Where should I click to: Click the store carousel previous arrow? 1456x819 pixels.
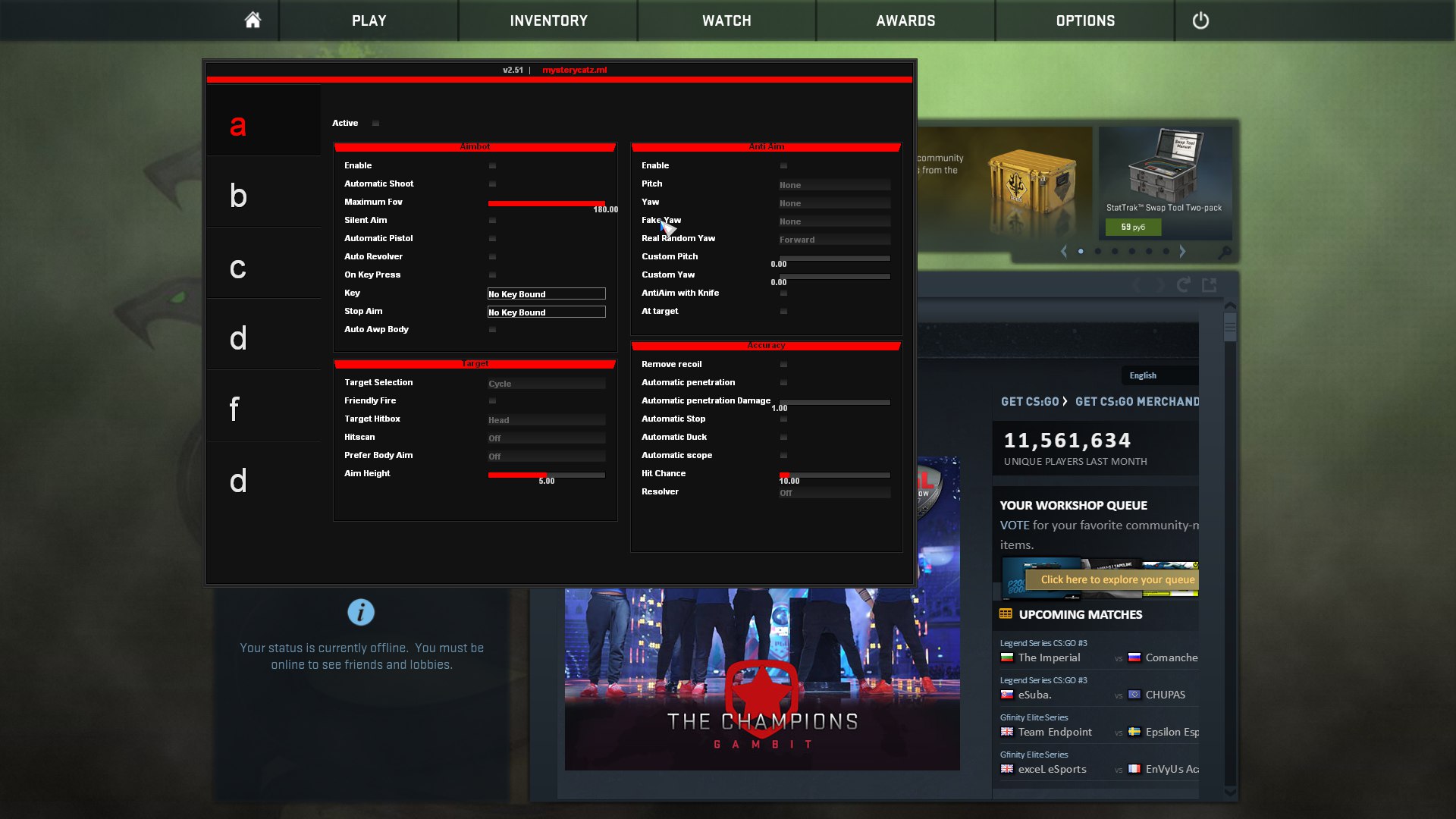click(1064, 251)
